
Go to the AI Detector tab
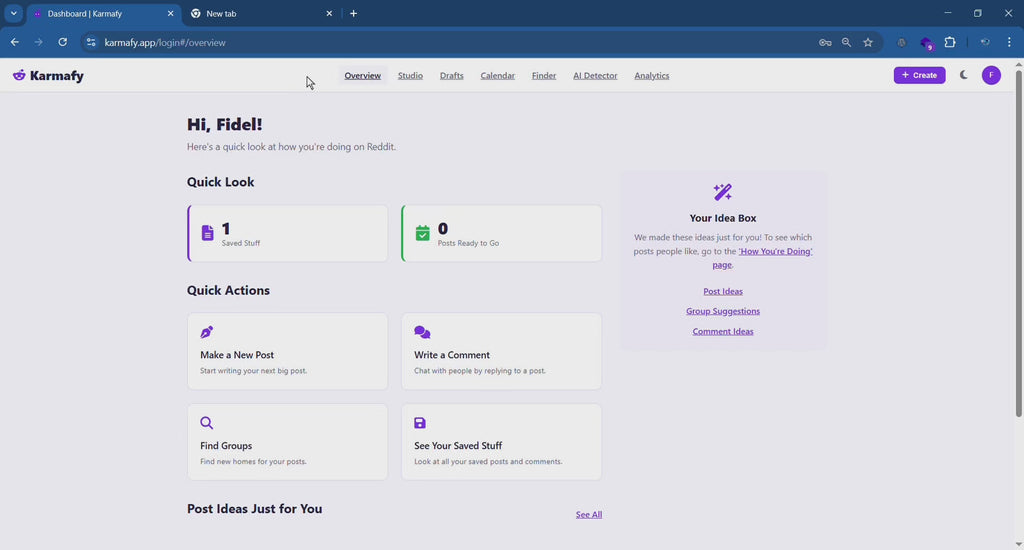[x=595, y=76]
